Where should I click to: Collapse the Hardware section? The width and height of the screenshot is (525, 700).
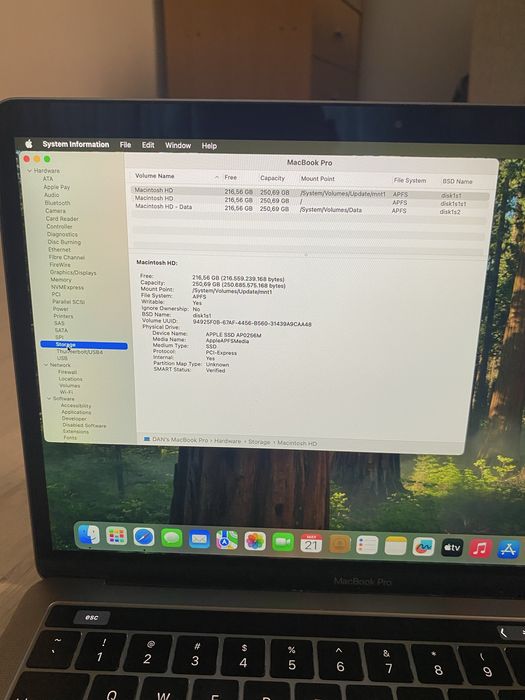(29, 171)
